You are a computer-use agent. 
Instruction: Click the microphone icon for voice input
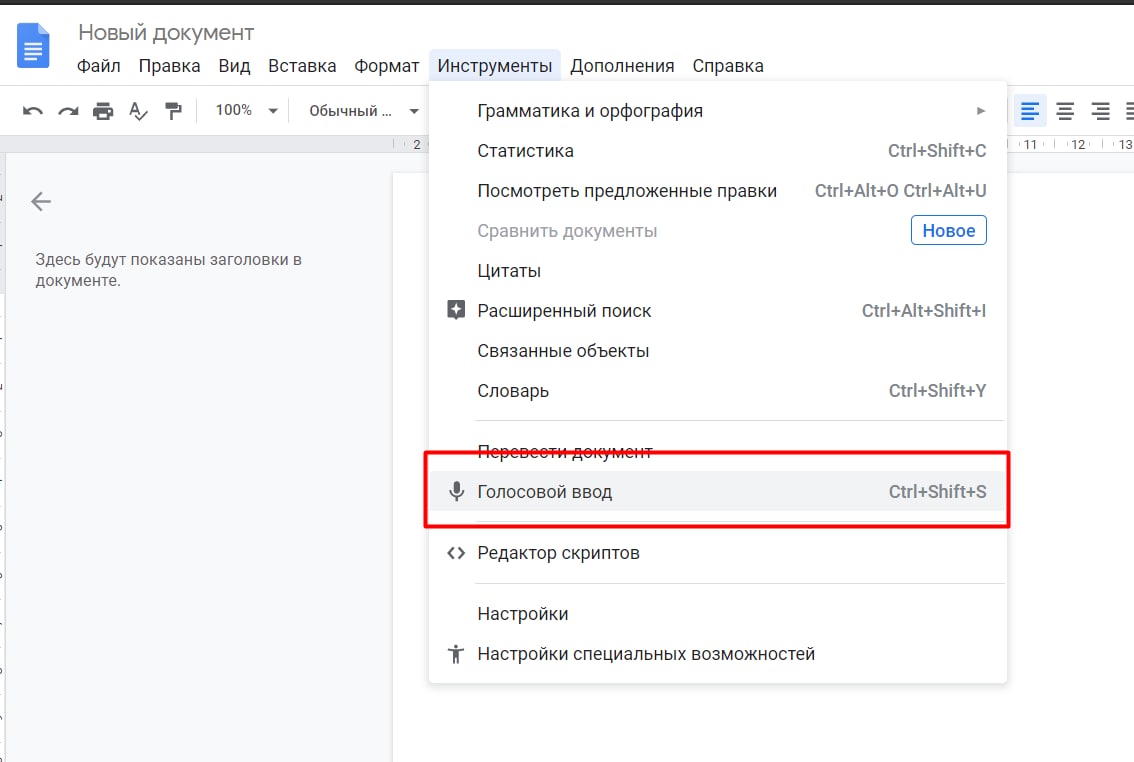(456, 492)
